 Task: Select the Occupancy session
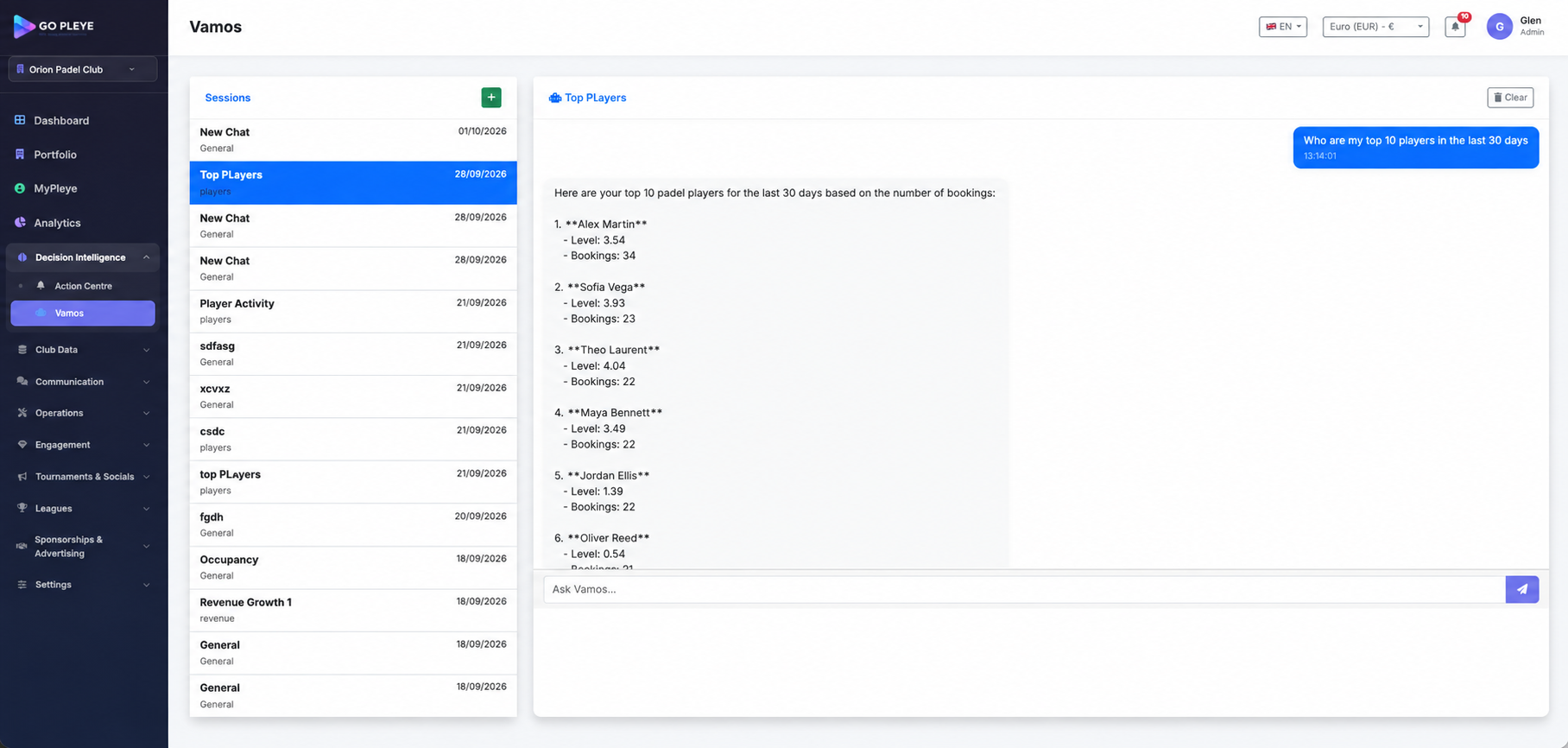point(353,567)
